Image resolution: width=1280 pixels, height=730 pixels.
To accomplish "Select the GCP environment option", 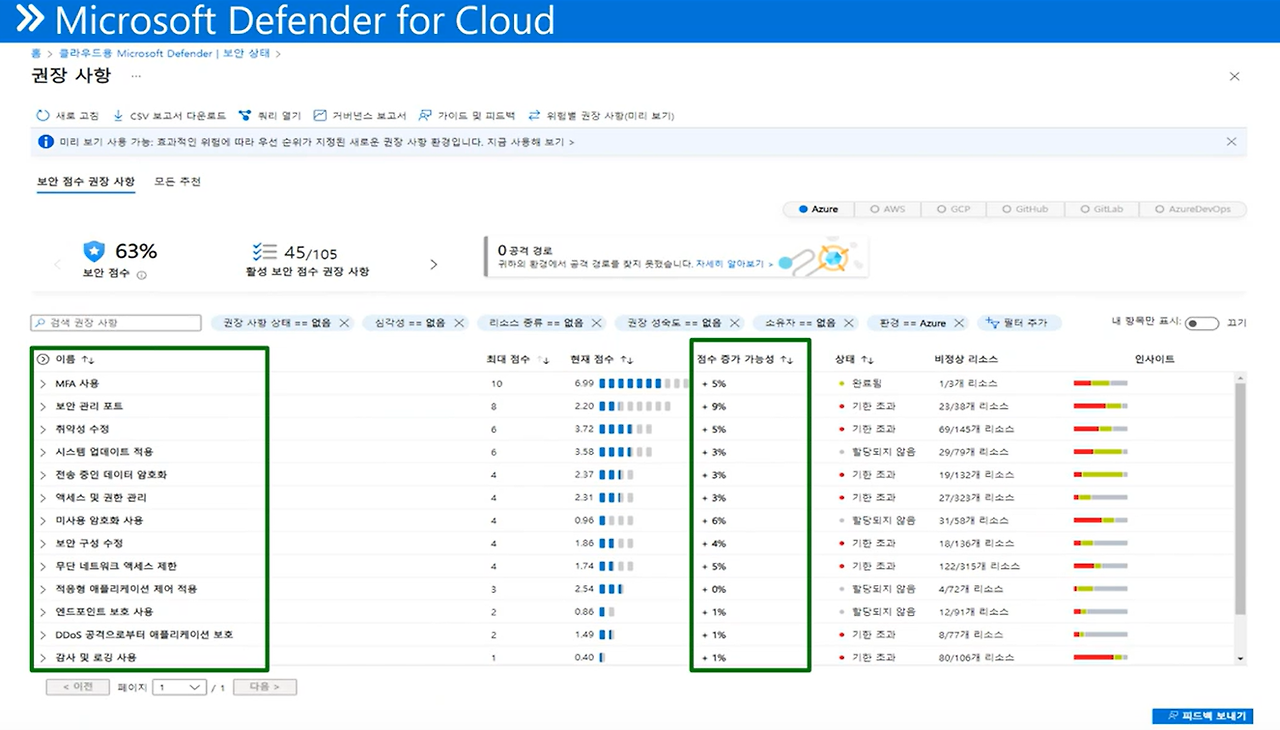I will click(954, 209).
